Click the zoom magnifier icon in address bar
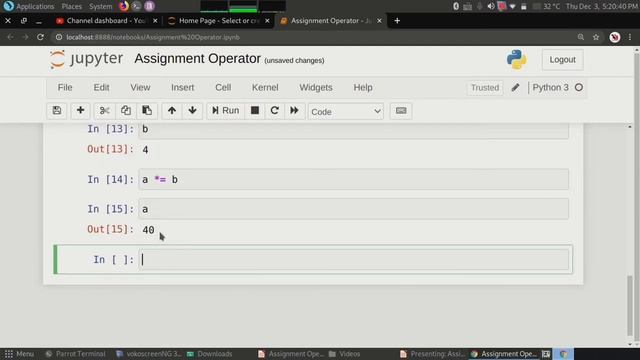Screen dimensions: 640x360 (581, 37)
